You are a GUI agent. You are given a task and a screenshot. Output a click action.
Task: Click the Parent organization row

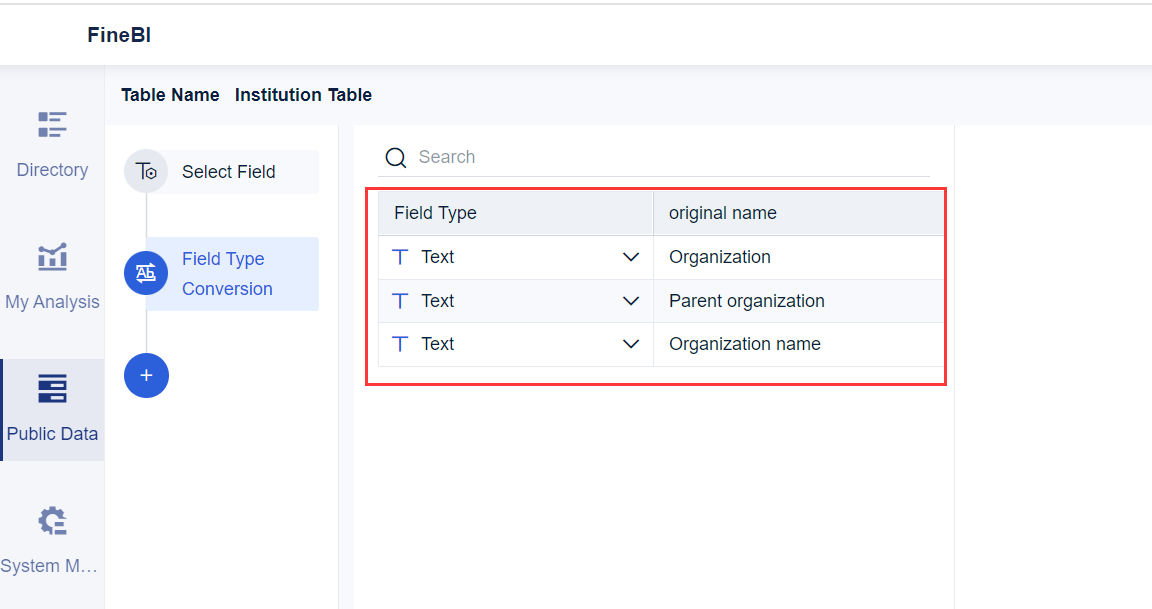pos(747,300)
